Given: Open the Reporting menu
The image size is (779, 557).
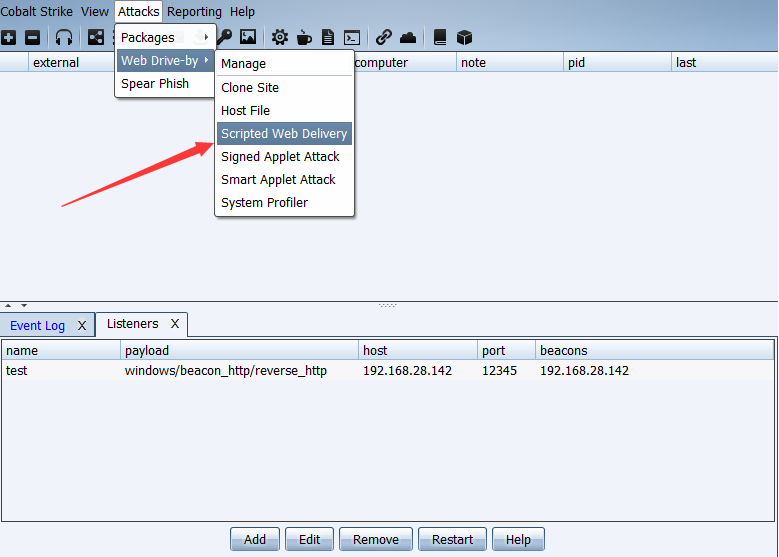Looking at the screenshot, I should pos(194,12).
